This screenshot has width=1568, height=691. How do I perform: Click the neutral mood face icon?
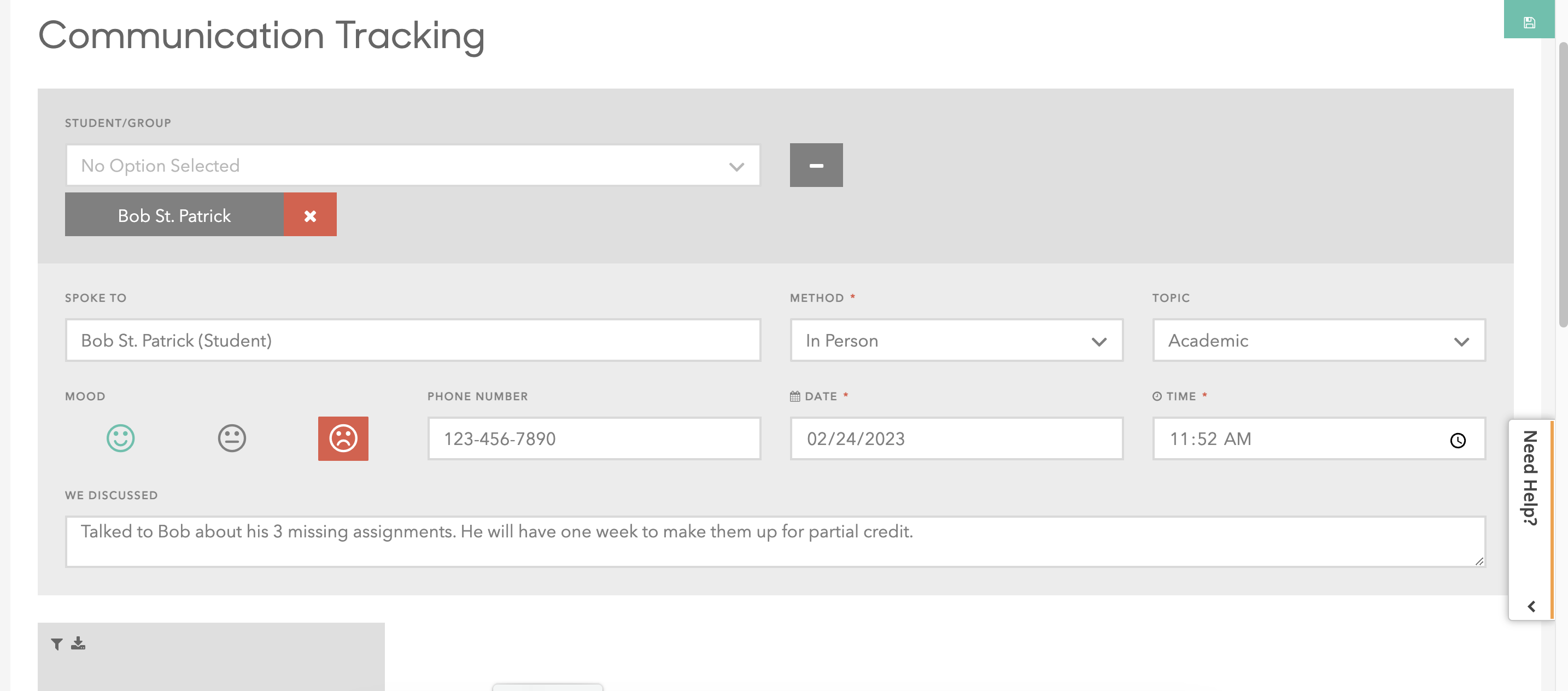coord(231,437)
